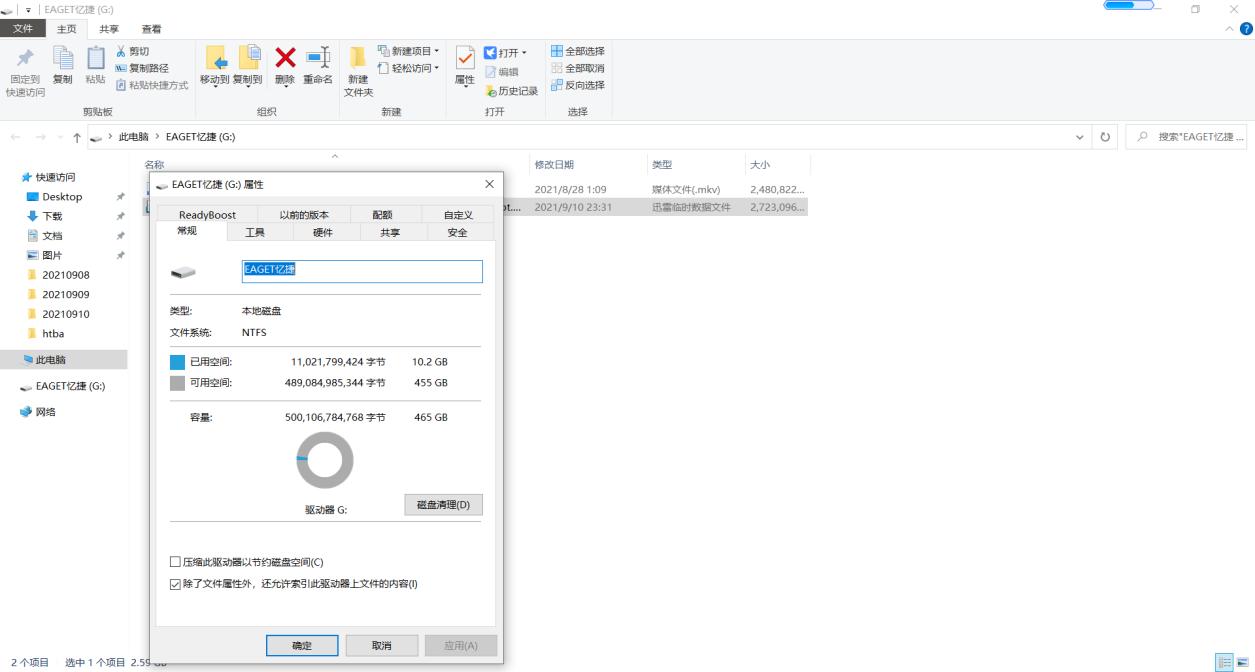Switch to the Previous Versions (以前的版本) tab

click(303, 215)
